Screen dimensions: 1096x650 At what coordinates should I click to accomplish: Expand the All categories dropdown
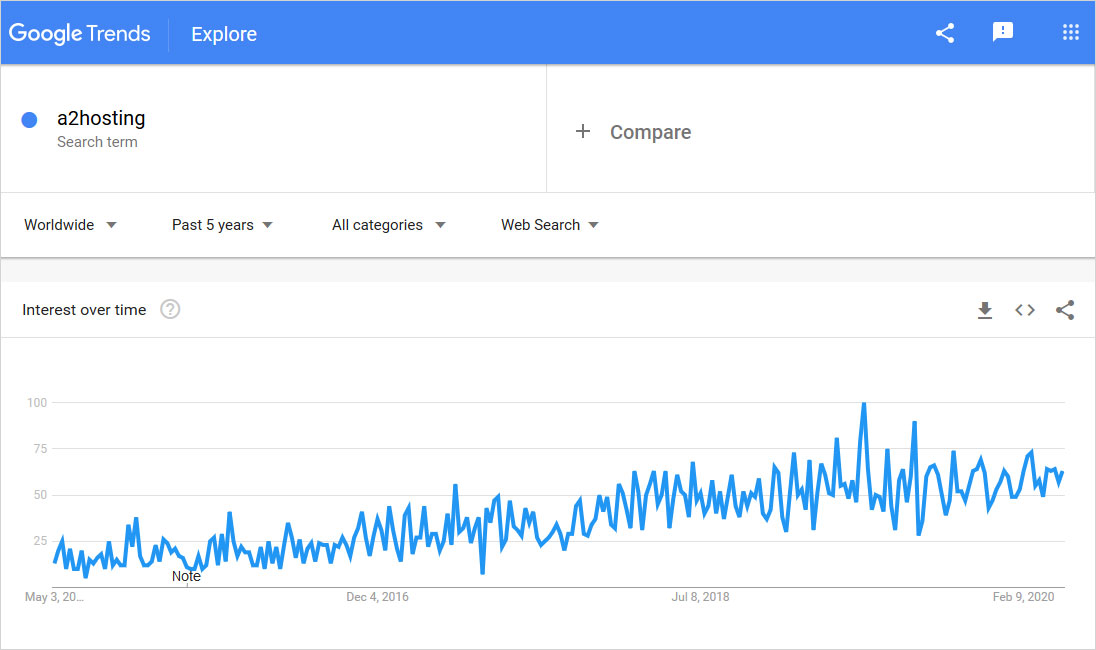coord(388,225)
